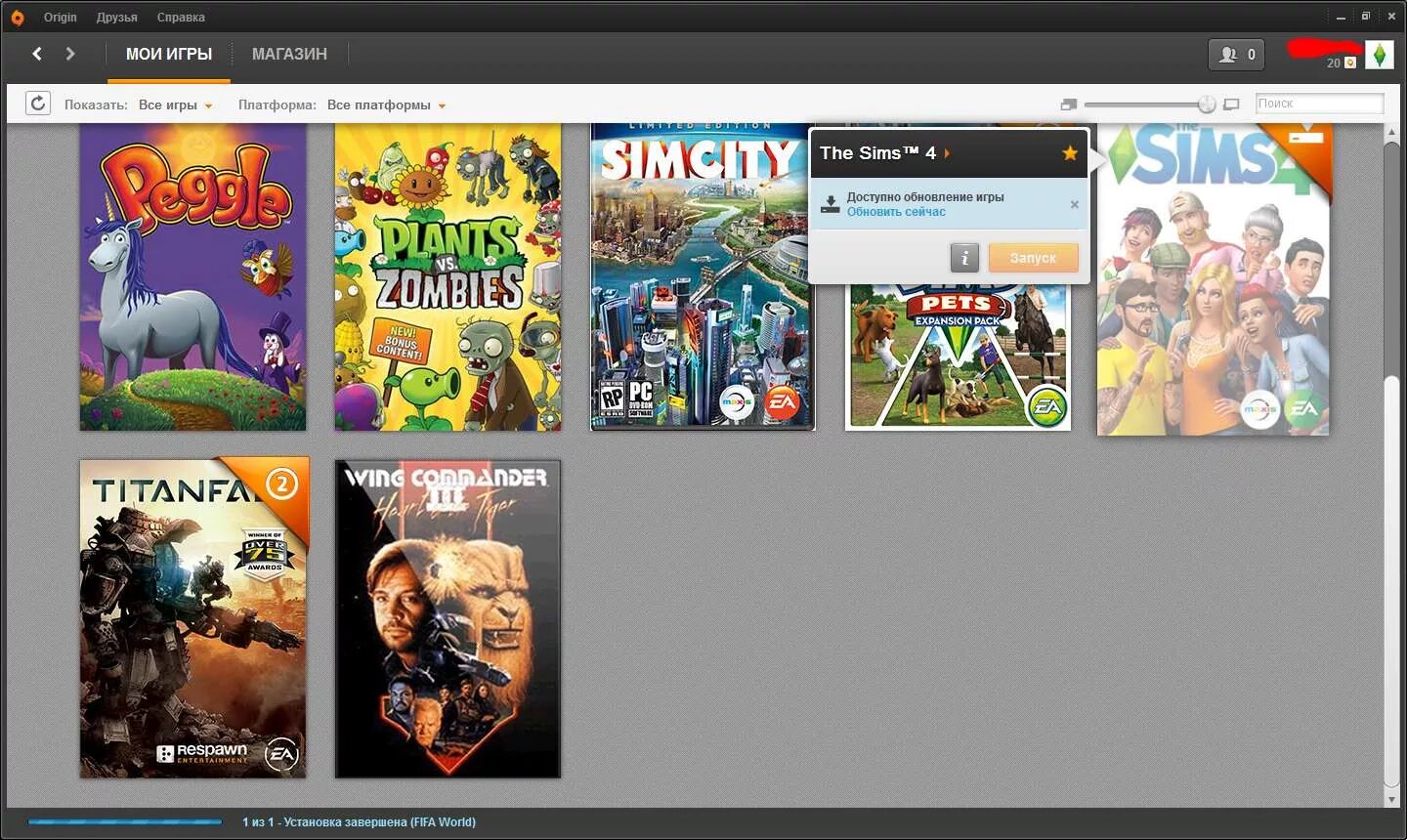Expand the Все платформы dropdown
The image size is (1407, 840).
click(386, 105)
